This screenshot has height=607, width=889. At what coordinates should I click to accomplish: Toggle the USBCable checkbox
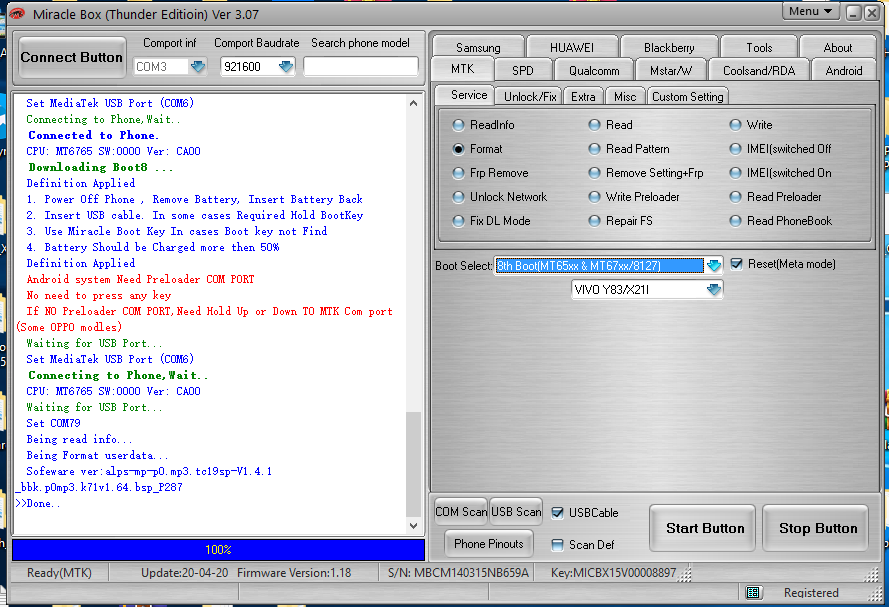[557, 513]
